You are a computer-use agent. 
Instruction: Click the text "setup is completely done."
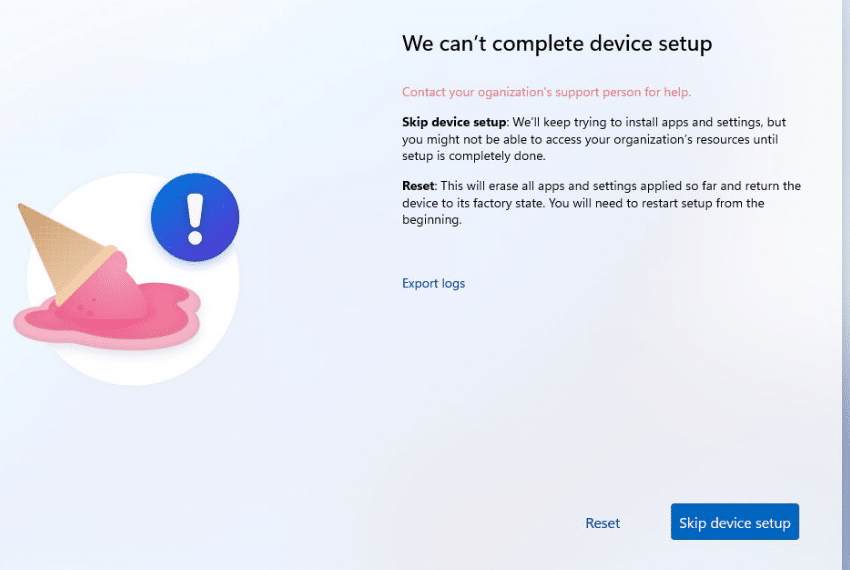click(473, 156)
